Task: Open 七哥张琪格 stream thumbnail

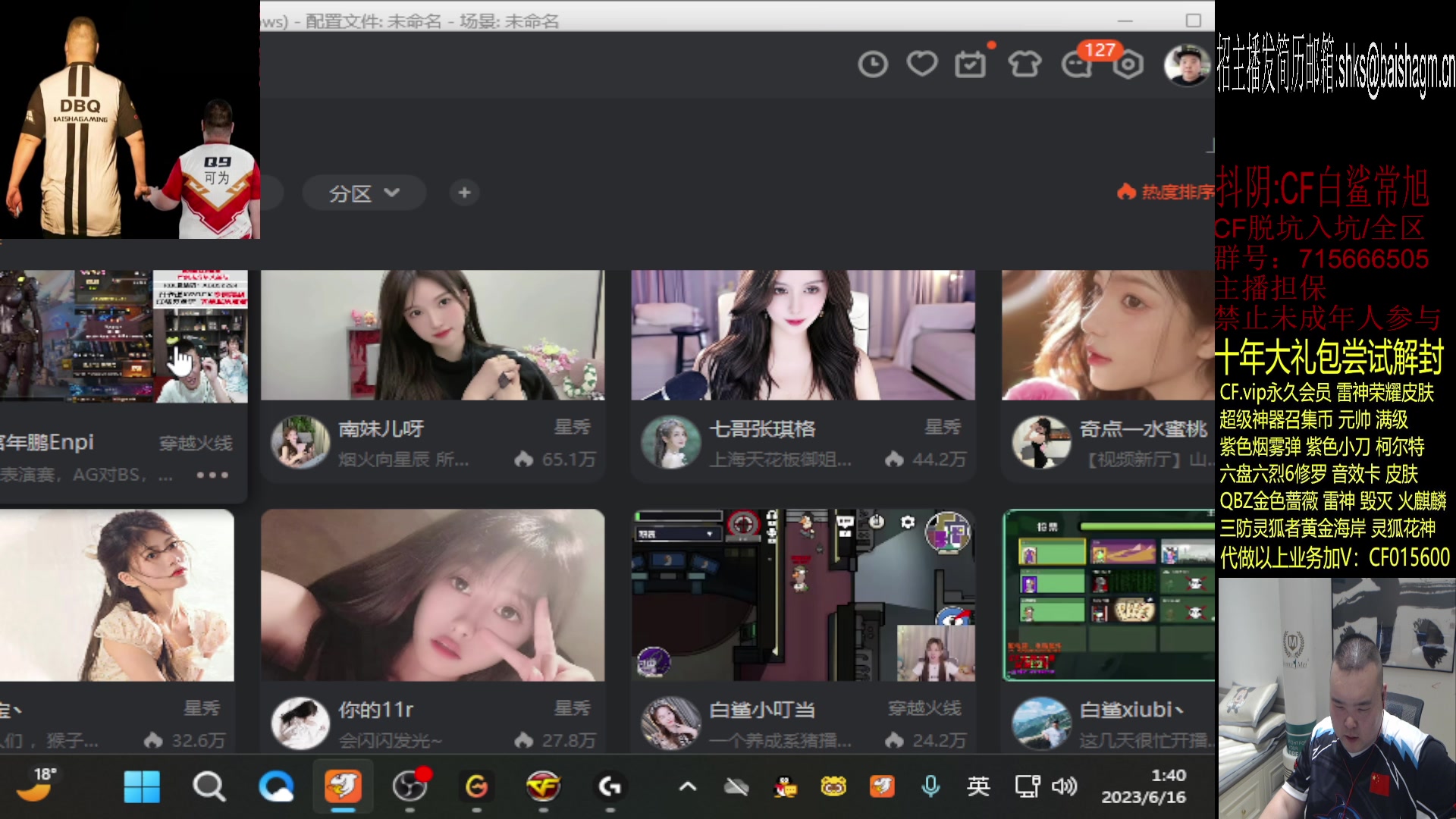Action: 802,334
